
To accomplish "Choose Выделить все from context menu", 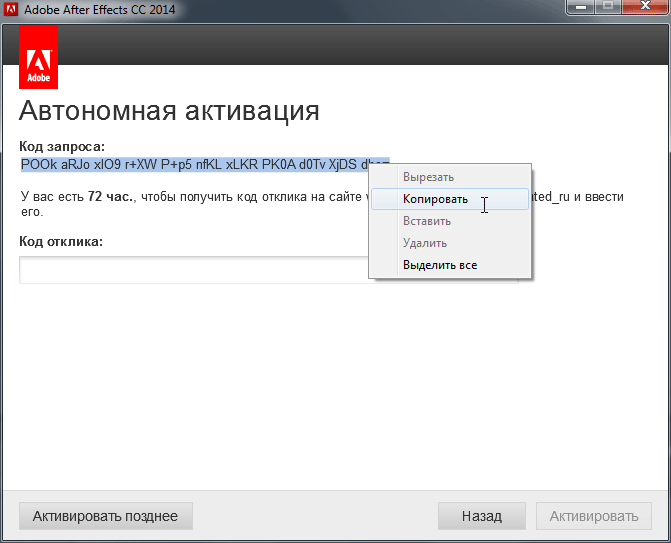I will pyautogui.click(x=449, y=265).
